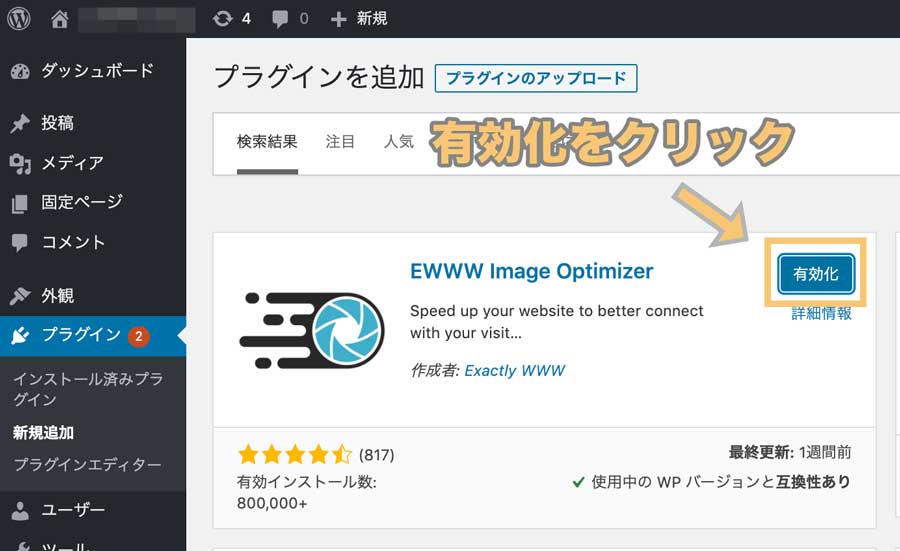Click the 外観 paintbrush icon

point(20,296)
